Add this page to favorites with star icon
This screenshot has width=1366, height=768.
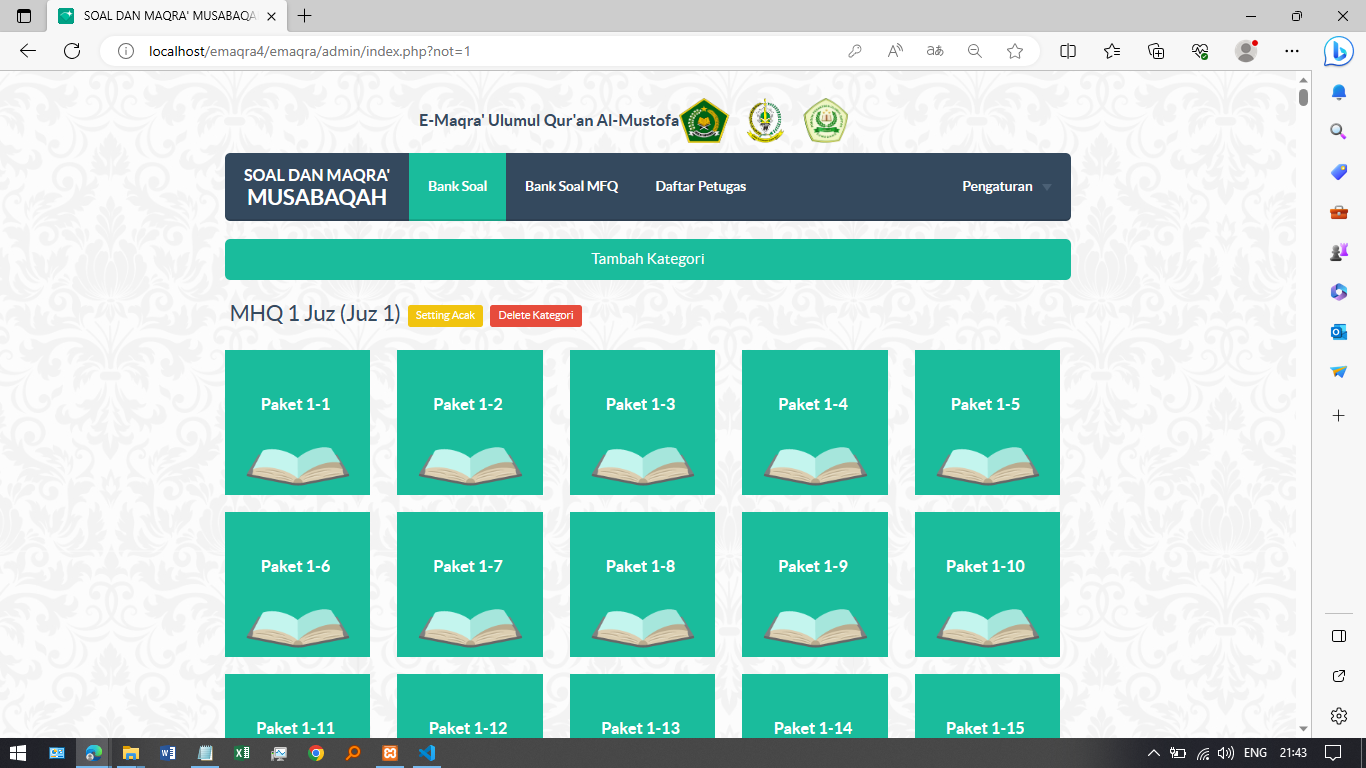(x=1015, y=51)
